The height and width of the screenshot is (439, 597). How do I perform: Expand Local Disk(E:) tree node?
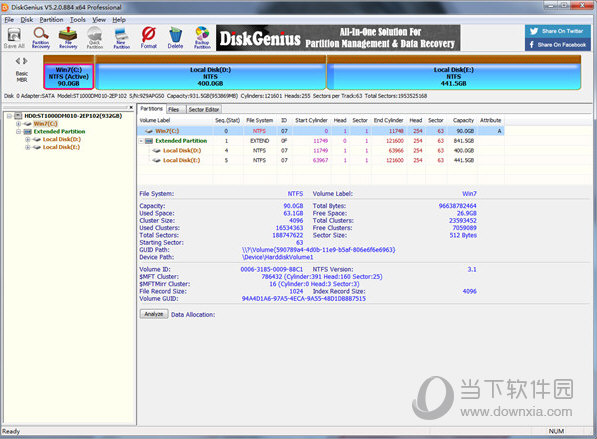tap(27, 147)
